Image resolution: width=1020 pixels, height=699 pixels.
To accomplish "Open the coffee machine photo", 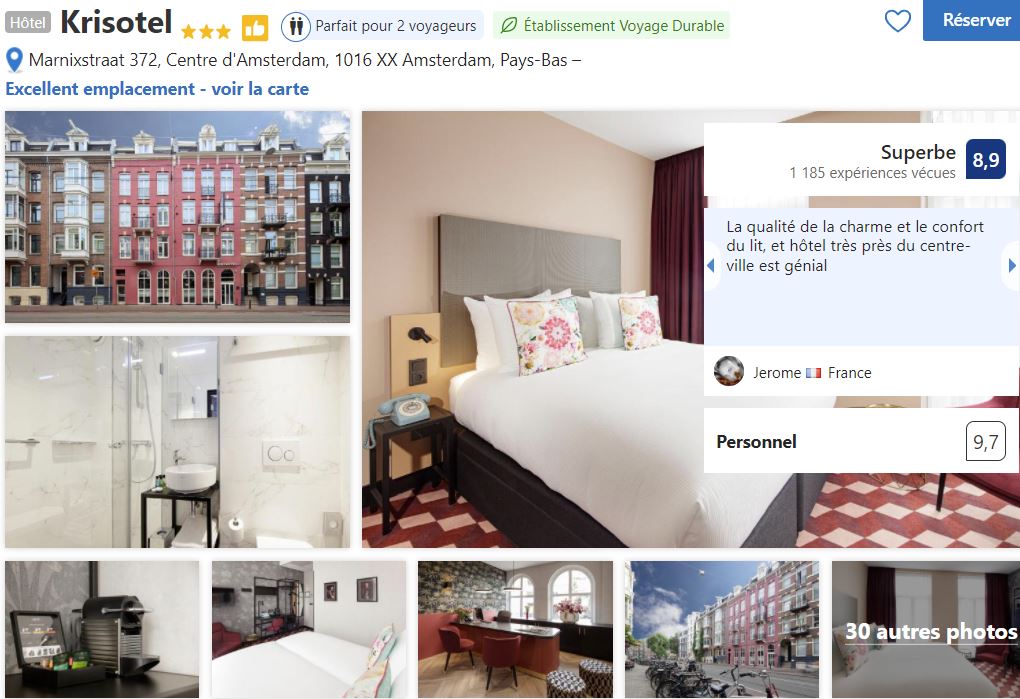I will [102, 629].
